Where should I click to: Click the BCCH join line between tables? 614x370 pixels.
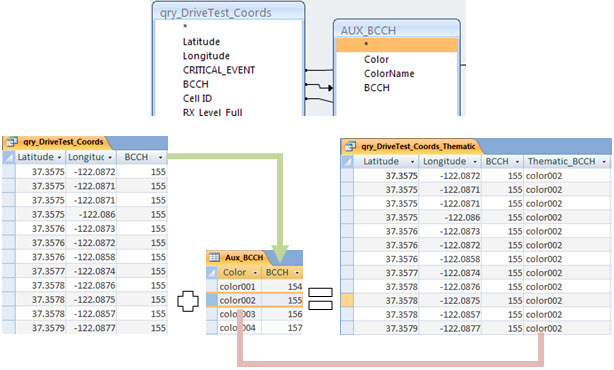(x=320, y=86)
